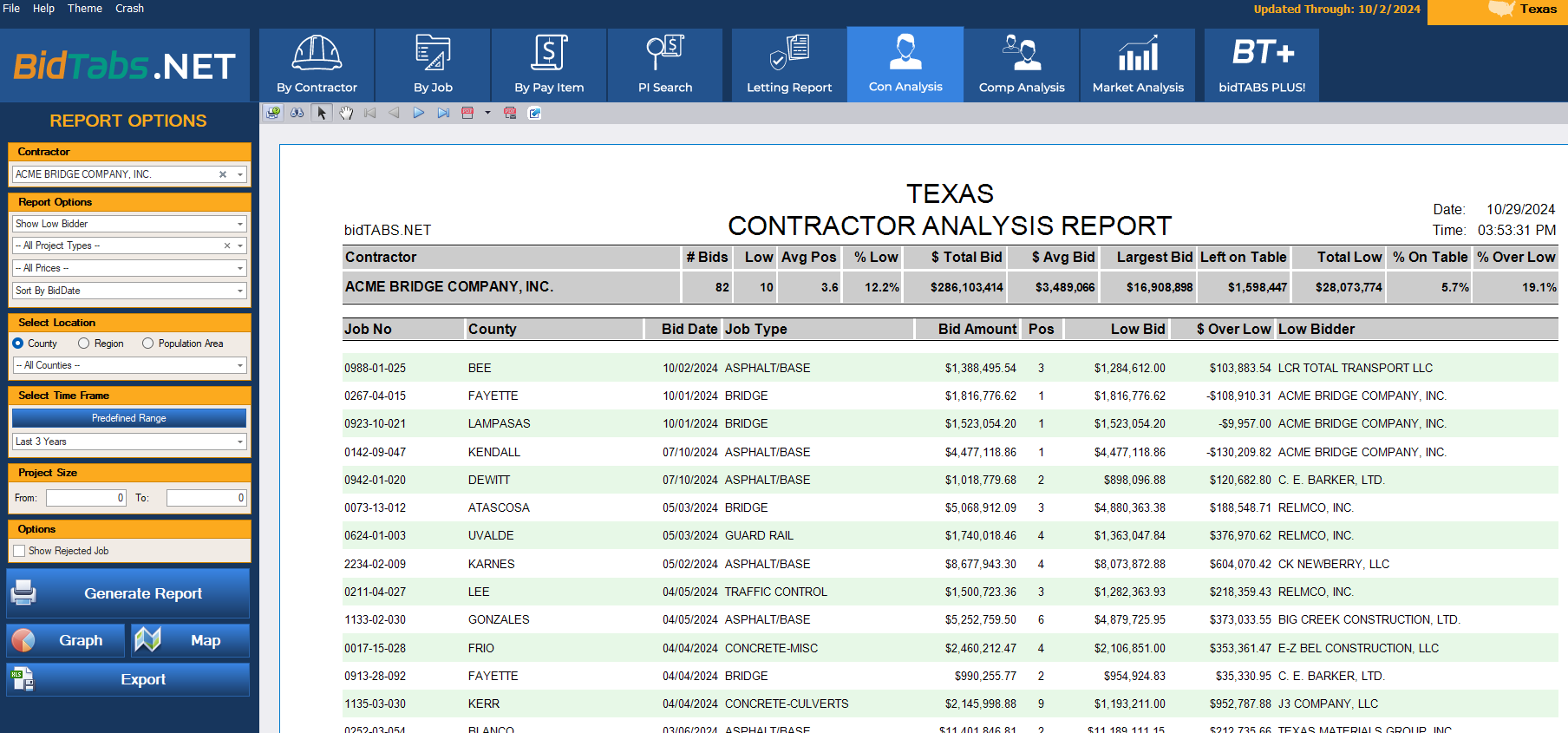Click the Export button label
The image size is (1568, 733).
(x=143, y=679)
